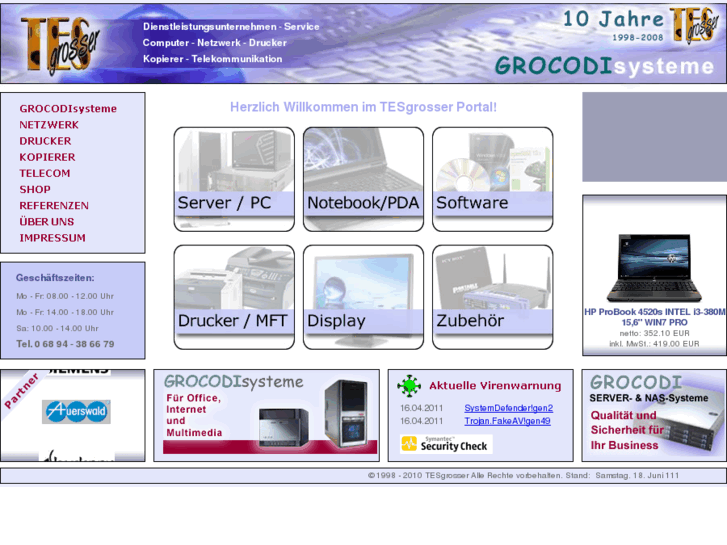Navigate to TELECOM
Viewport: 727px width, 545px height.
(x=45, y=173)
